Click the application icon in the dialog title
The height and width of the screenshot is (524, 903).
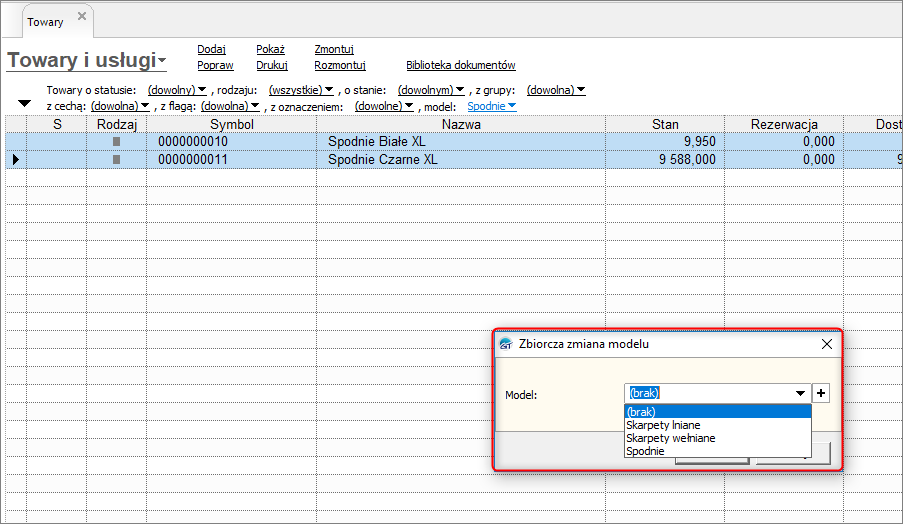click(x=506, y=344)
